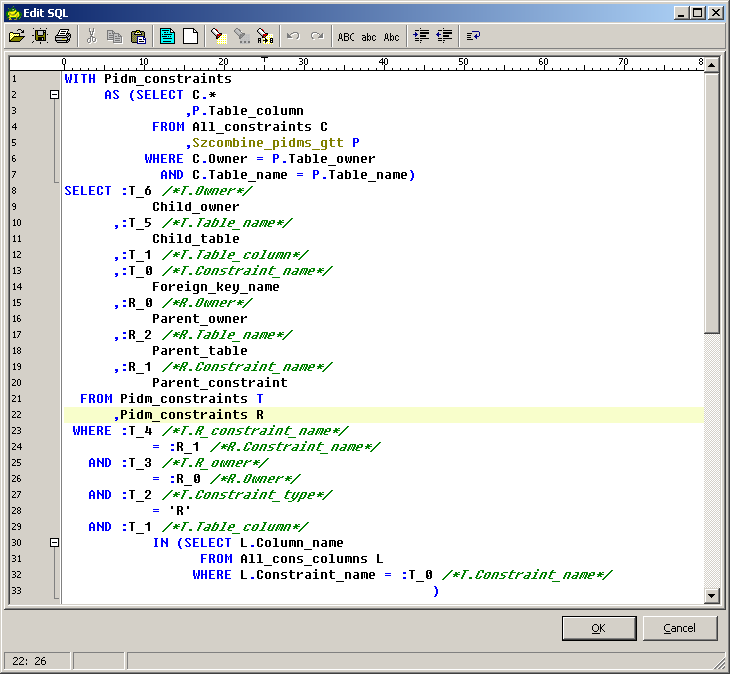This screenshot has height=674, width=730.
Task: Open the Find and Replace icon
Action: pos(264,36)
